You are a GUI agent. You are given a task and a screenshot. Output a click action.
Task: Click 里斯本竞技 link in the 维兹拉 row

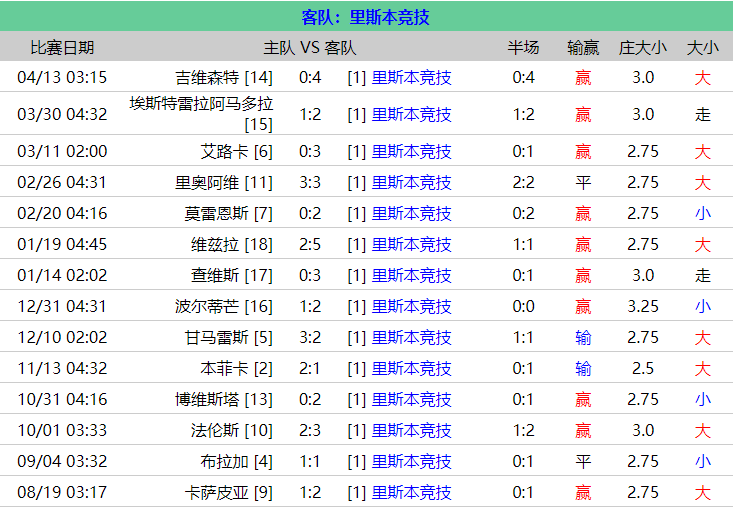[x=411, y=245]
